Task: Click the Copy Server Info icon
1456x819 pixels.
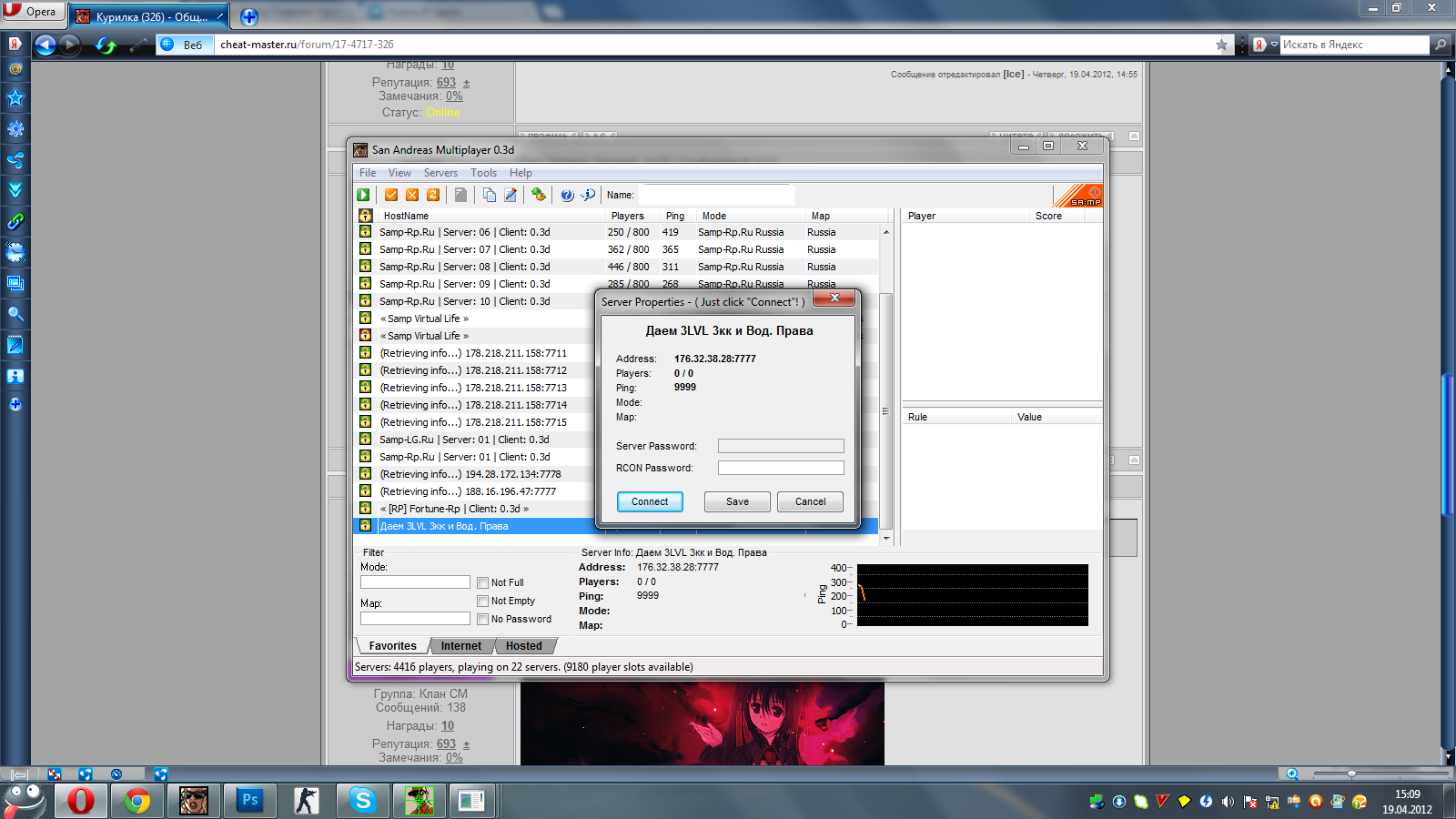Action: pyautogui.click(x=490, y=195)
